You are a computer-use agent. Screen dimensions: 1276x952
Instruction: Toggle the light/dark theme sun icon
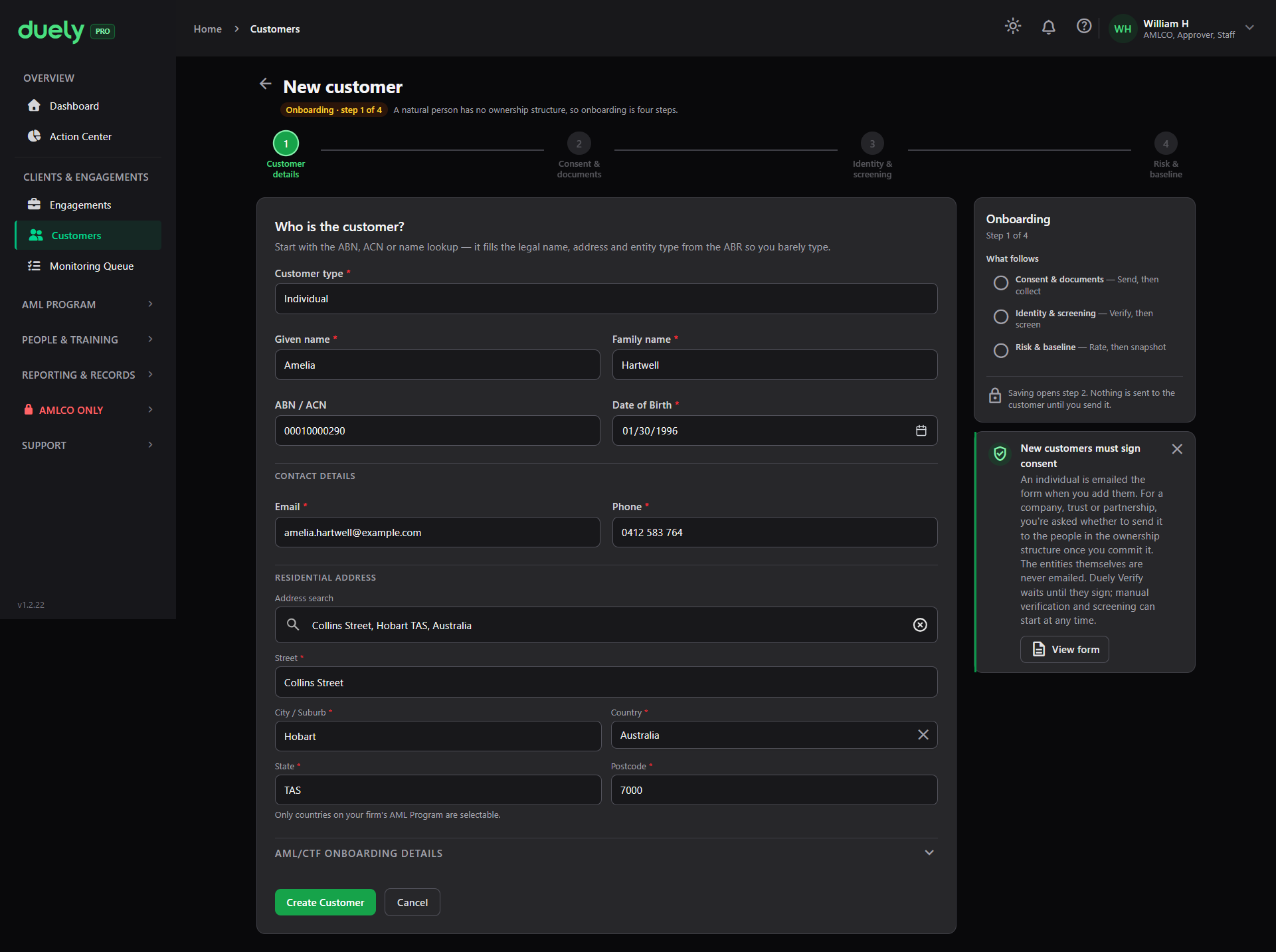(x=1013, y=26)
